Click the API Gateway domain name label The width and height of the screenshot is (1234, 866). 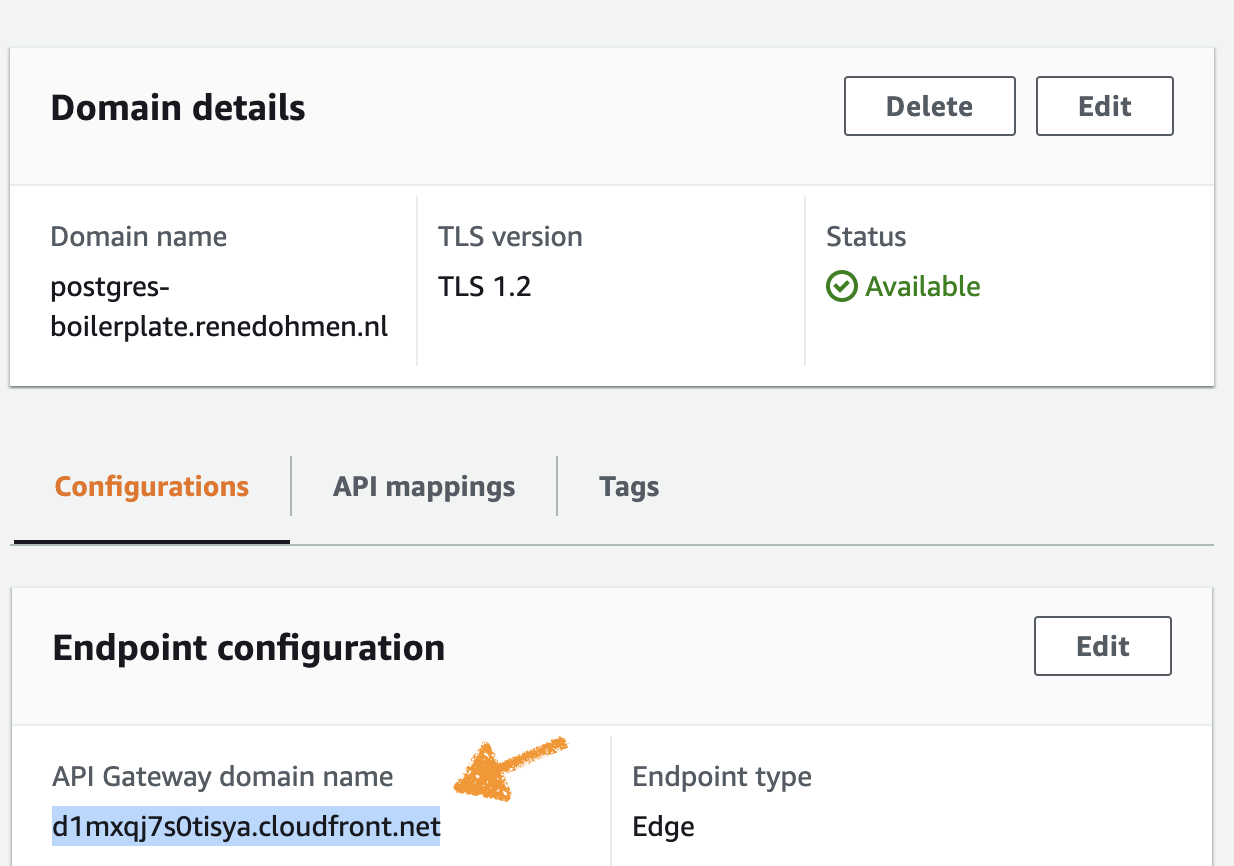[222, 777]
